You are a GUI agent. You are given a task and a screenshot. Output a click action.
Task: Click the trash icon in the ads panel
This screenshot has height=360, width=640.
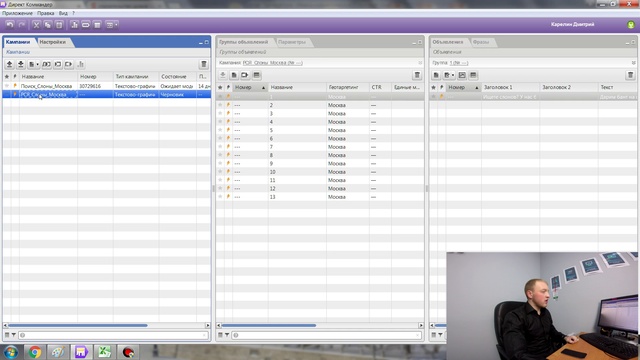pyautogui.click(x=631, y=75)
